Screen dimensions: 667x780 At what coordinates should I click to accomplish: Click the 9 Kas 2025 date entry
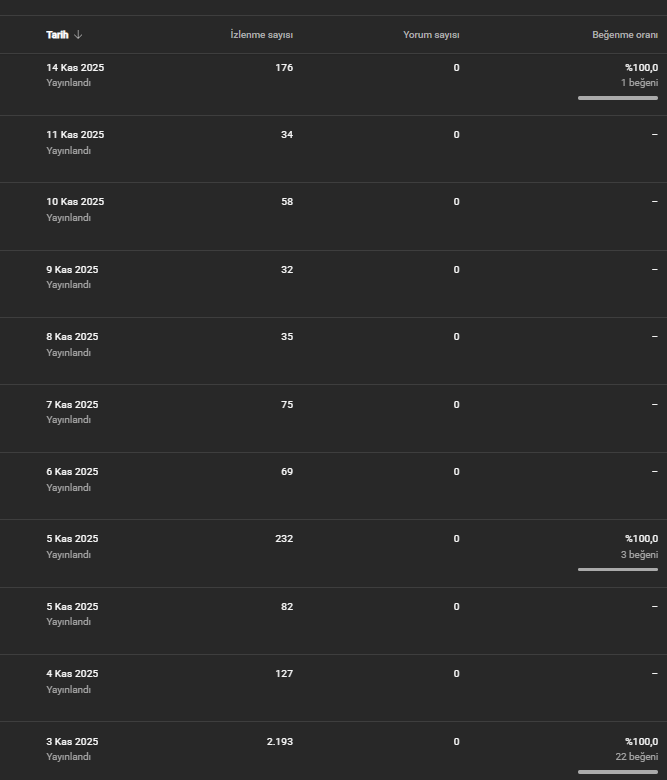(x=72, y=270)
